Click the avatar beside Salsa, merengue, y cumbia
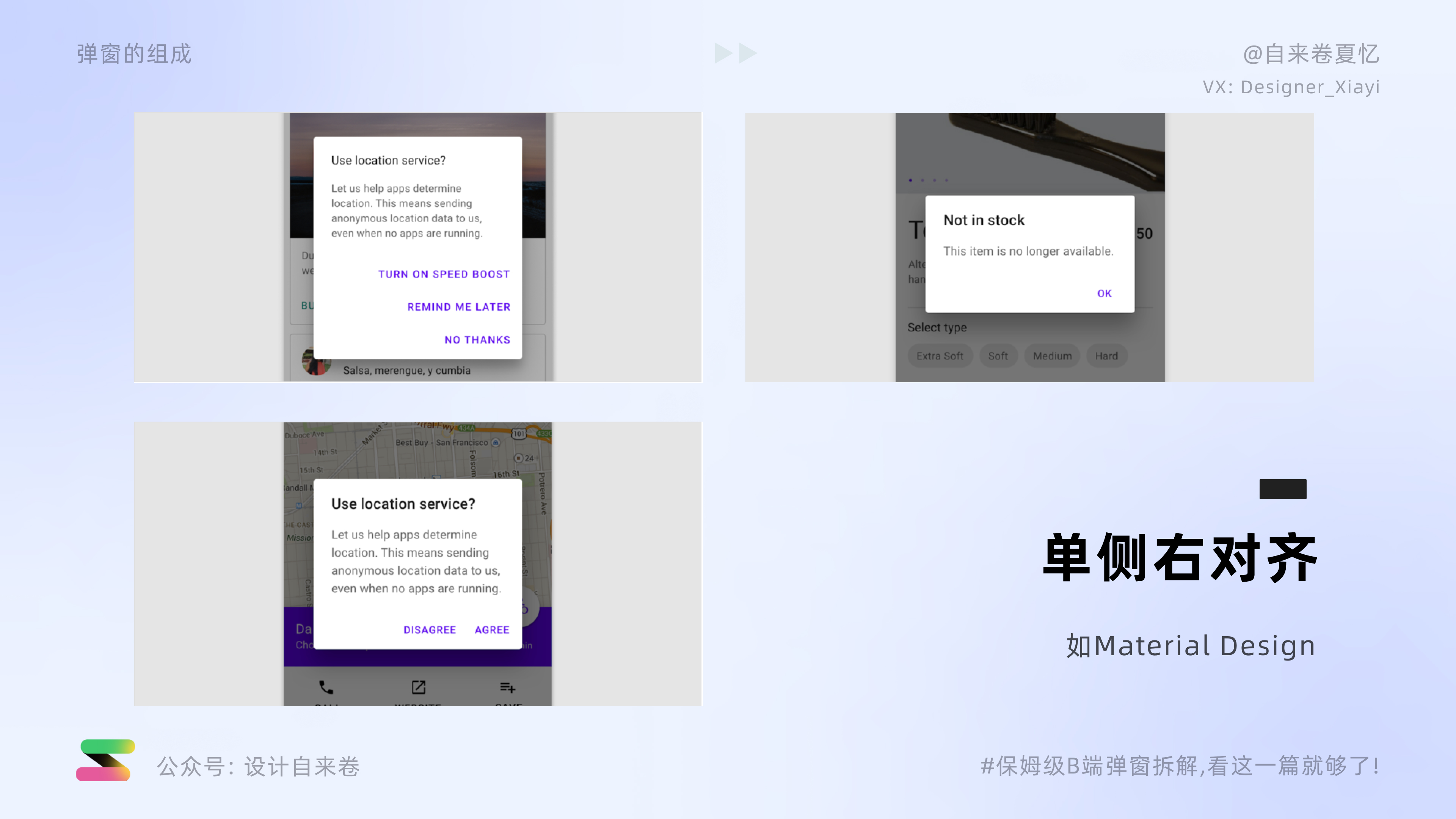The height and width of the screenshot is (819, 1456). pyautogui.click(x=317, y=362)
